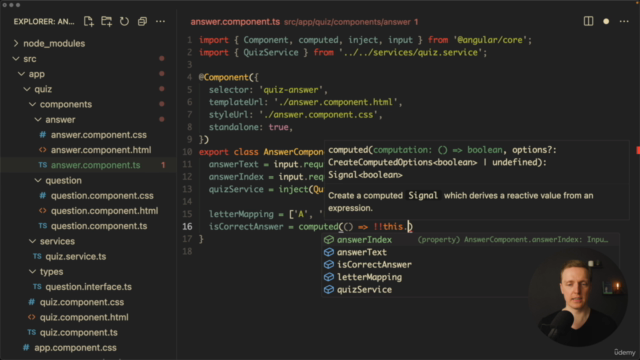Click the 'quiz-answer' selector string
Viewport: 640px width, 360px height.
click(x=291, y=90)
